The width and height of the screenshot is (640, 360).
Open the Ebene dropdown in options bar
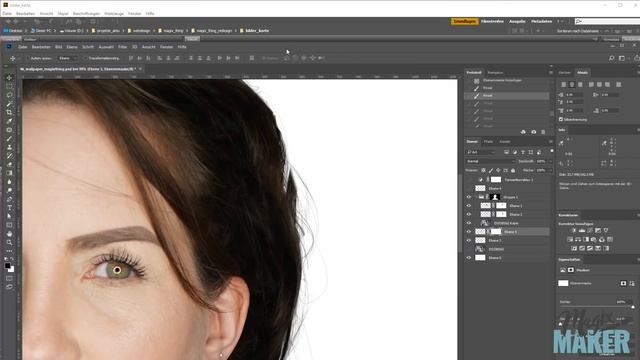(67, 58)
